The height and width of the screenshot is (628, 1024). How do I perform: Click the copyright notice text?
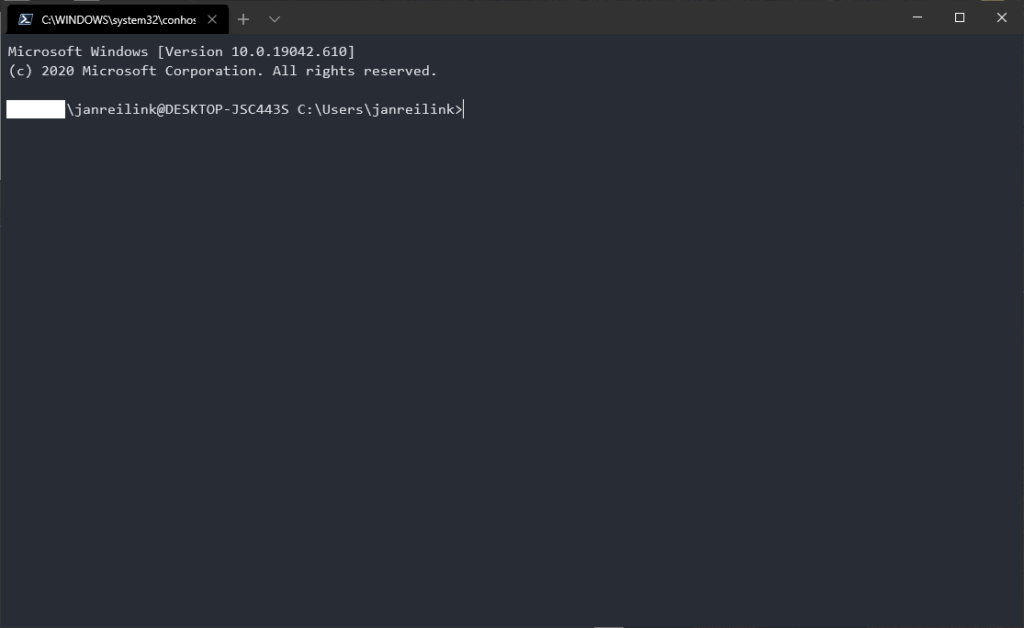tap(221, 70)
